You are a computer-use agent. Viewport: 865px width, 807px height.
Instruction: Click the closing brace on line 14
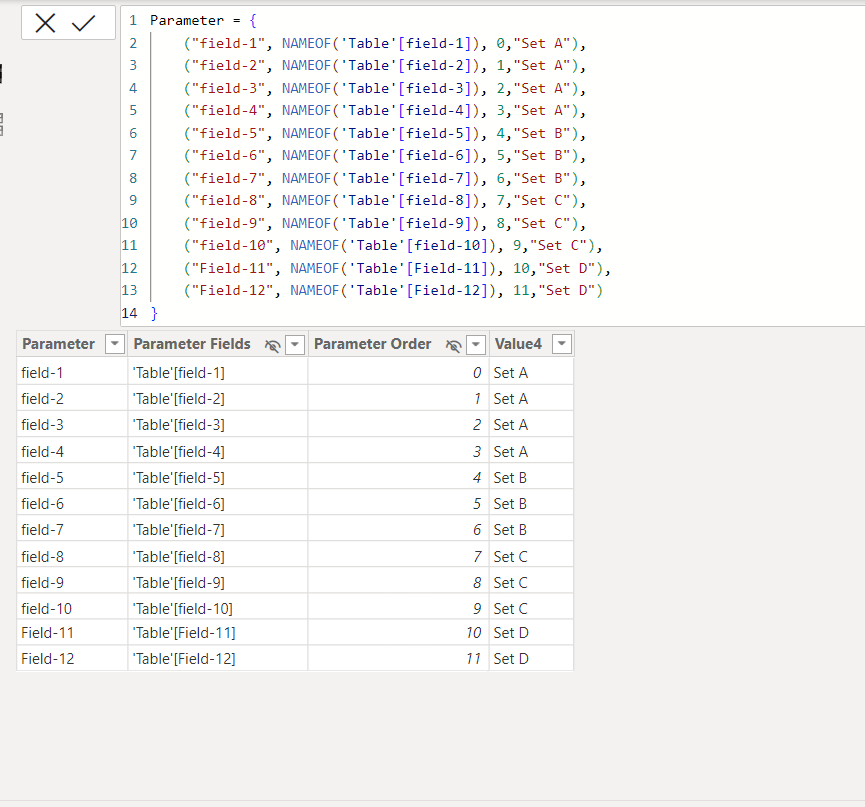(154, 313)
